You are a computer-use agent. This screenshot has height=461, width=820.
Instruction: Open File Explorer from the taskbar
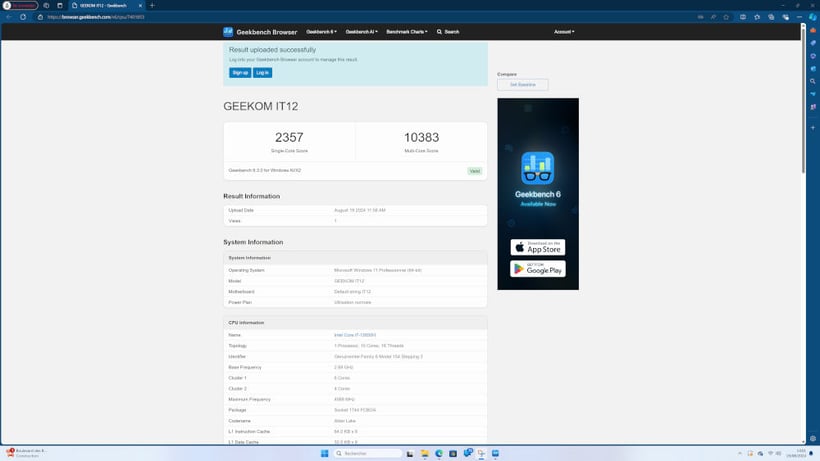pyautogui.click(x=425, y=453)
